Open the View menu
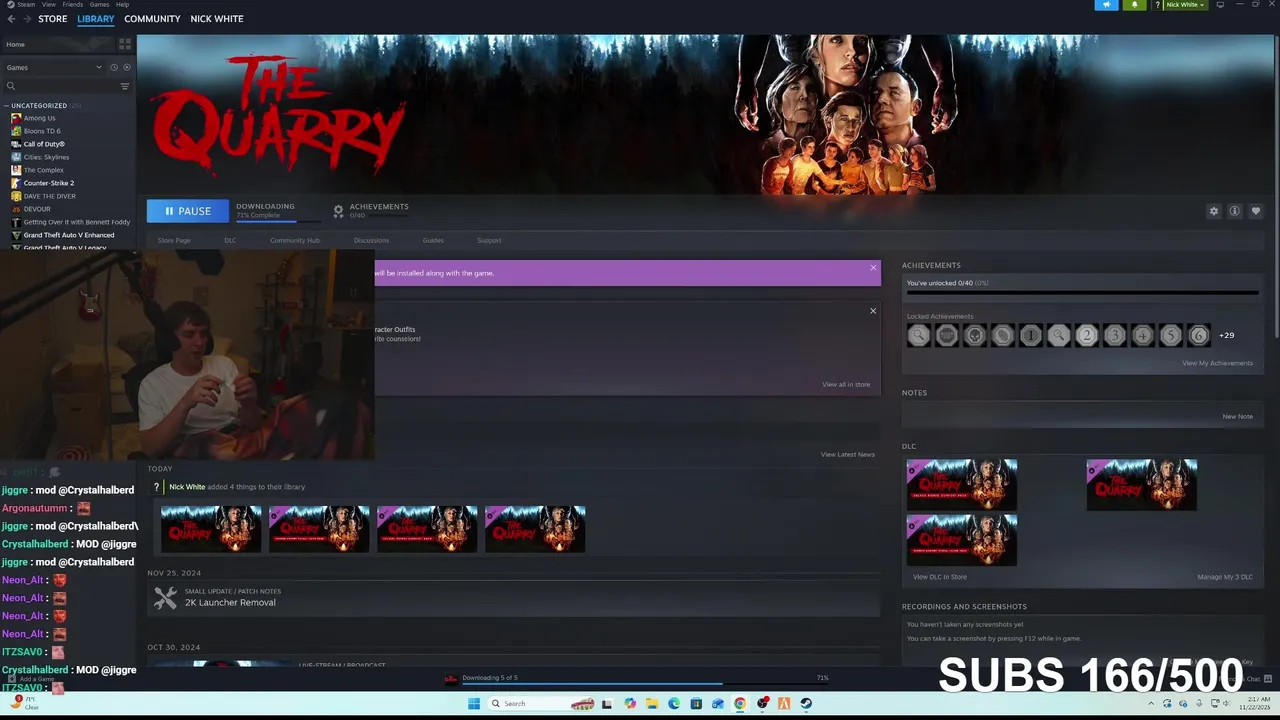1280x720 pixels. [x=49, y=4]
